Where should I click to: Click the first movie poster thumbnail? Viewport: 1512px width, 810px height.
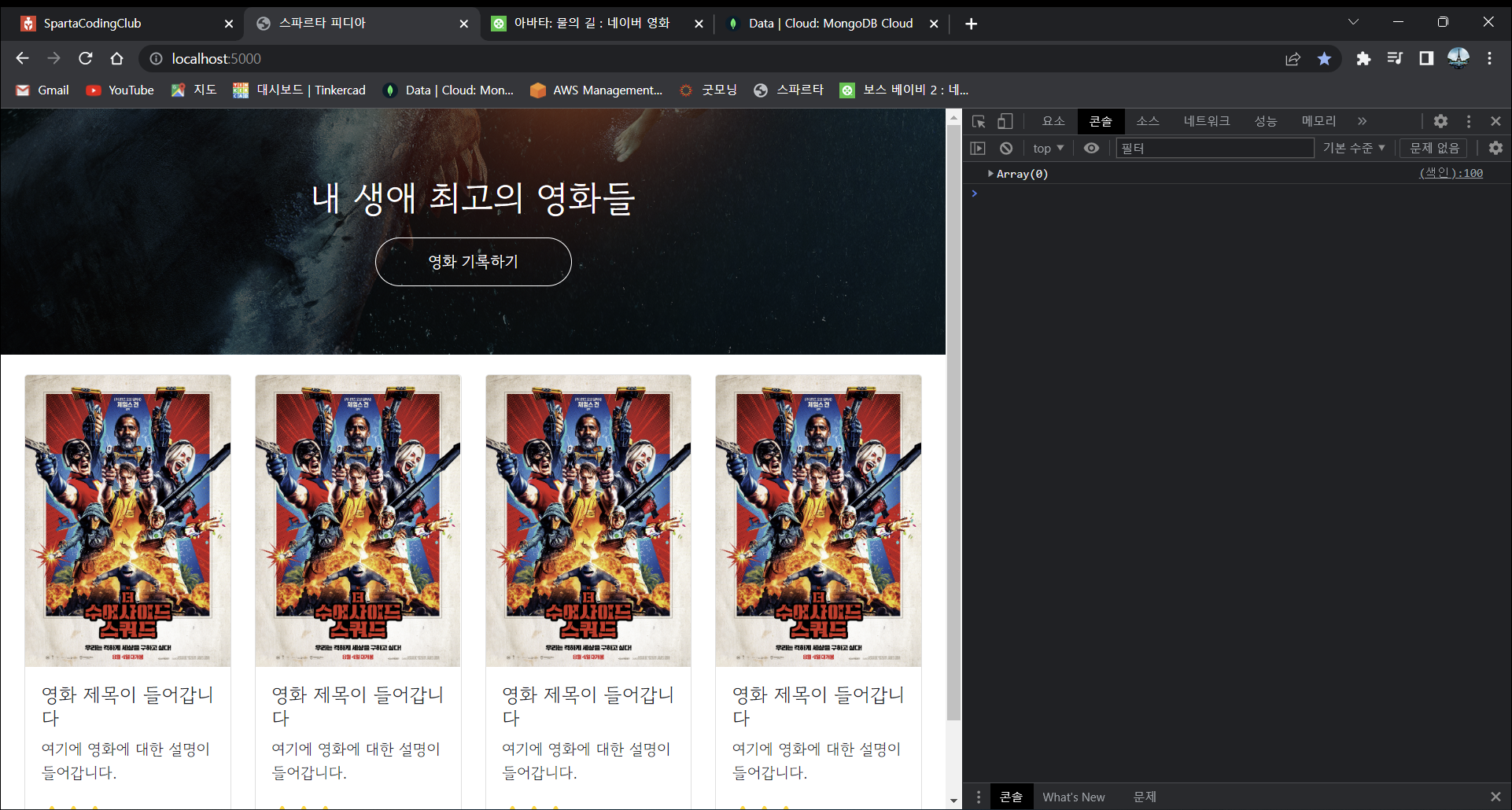point(127,521)
